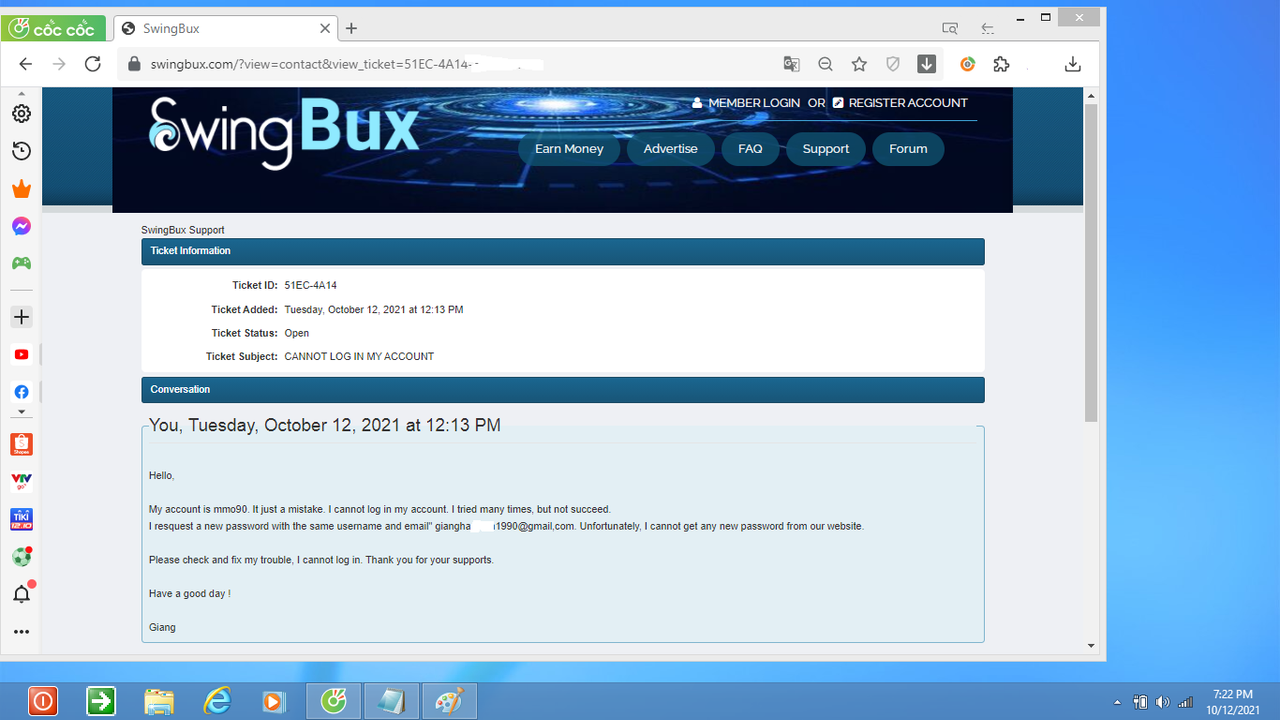Select the SwingBux browser tab
Screen dimensions: 1280x720
pyautogui.click(x=224, y=29)
